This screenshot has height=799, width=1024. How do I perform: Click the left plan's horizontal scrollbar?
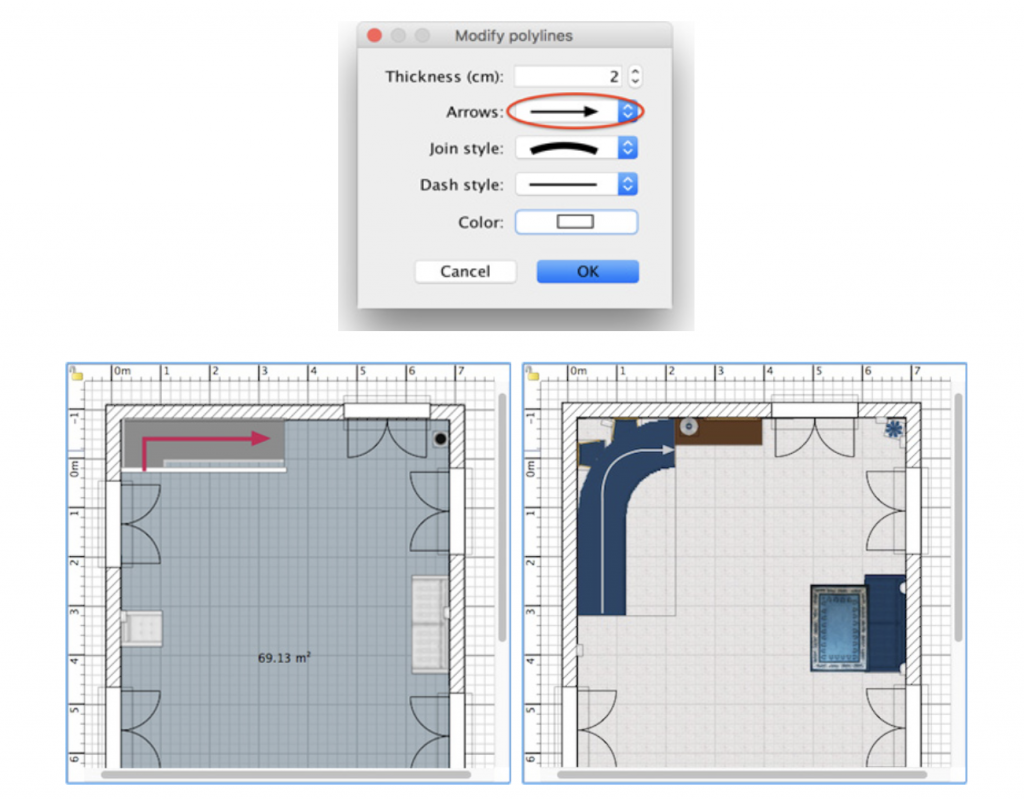[x=286, y=774]
